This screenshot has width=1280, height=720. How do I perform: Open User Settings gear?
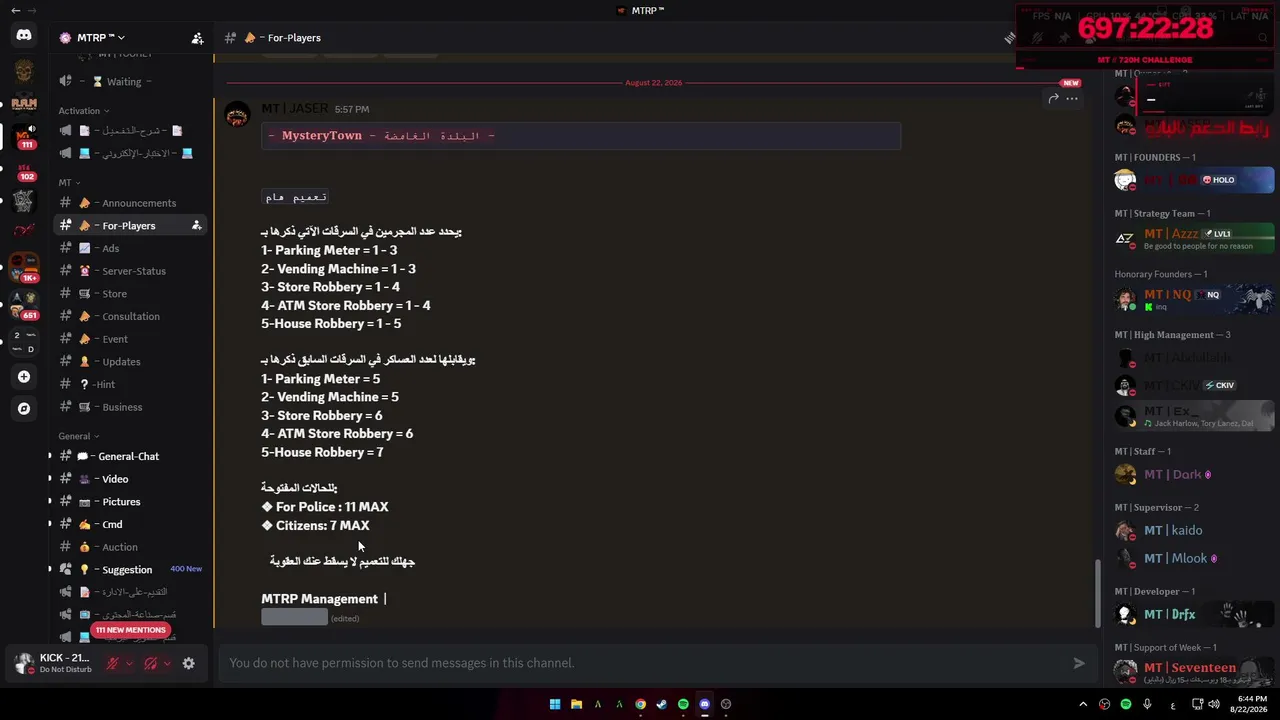[x=188, y=663]
